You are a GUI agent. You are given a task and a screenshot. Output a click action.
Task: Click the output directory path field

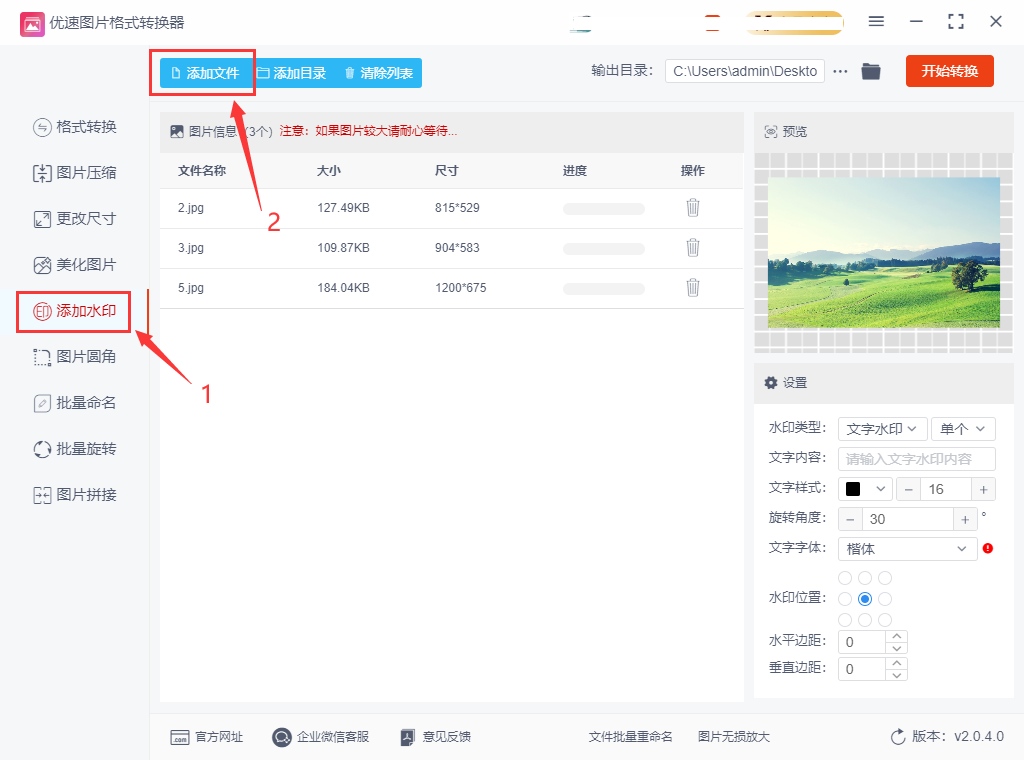pos(744,71)
